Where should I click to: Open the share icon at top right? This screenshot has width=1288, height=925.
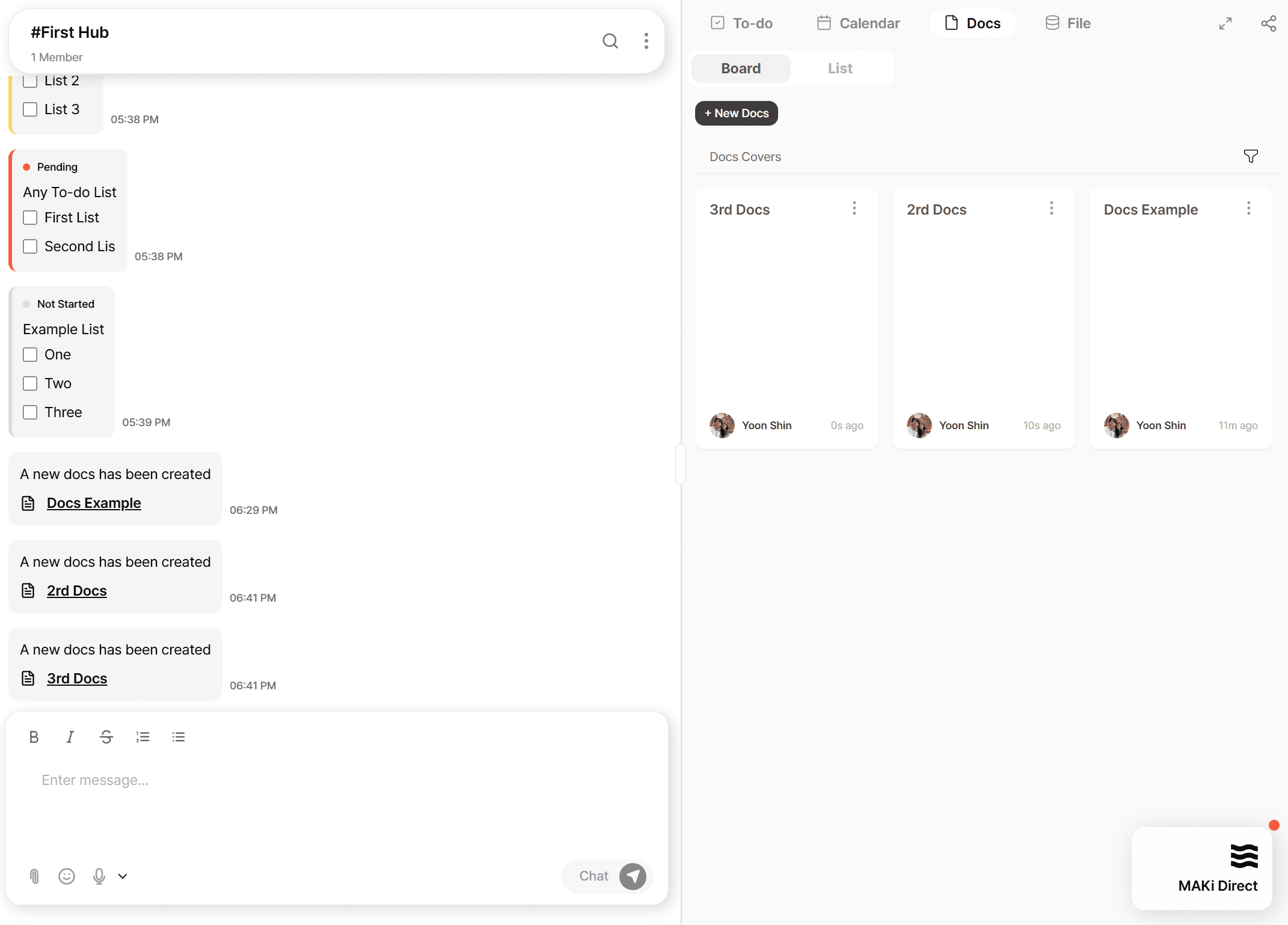pyautogui.click(x=1268, y=23)
